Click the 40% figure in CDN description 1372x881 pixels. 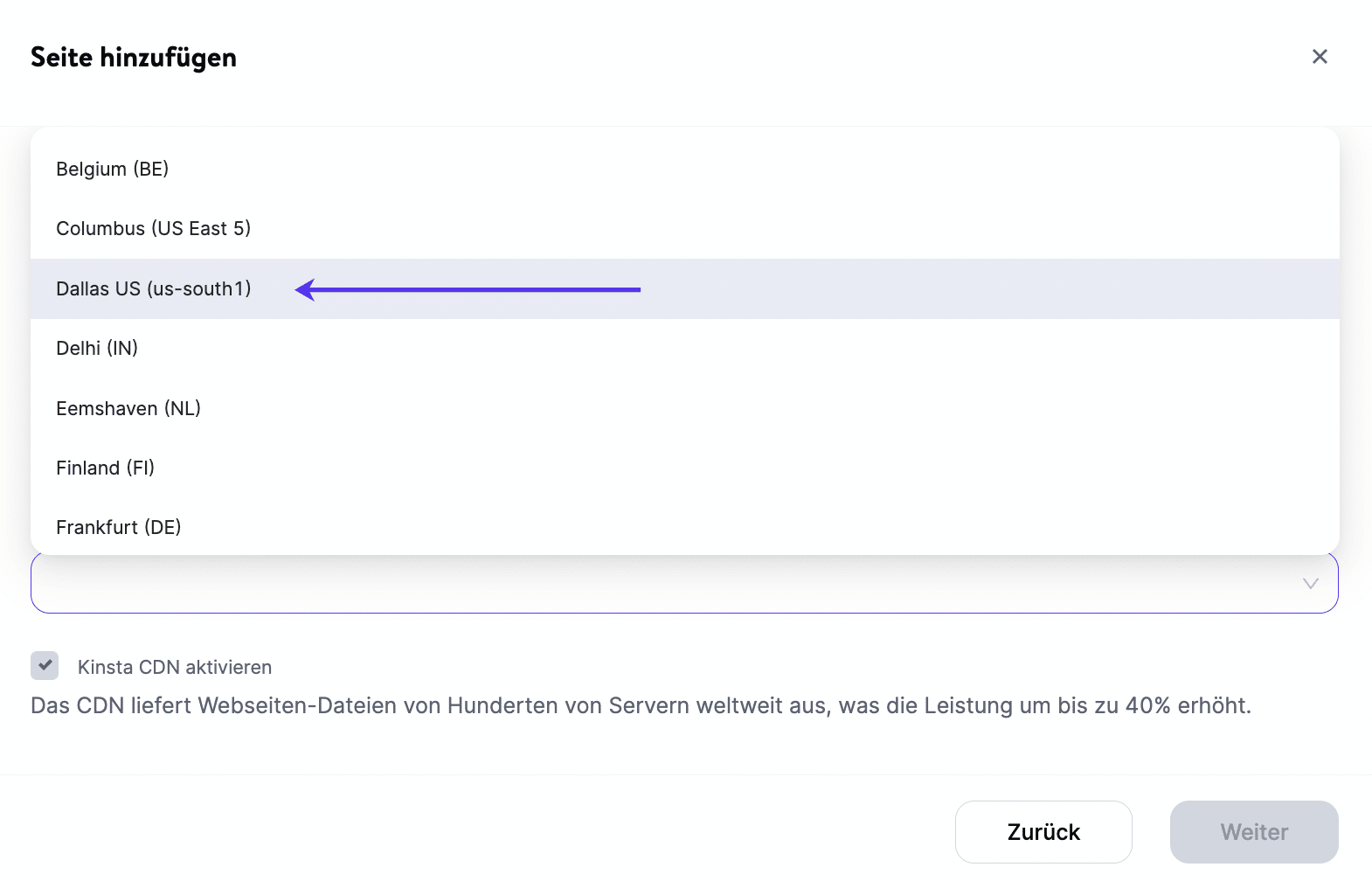1147,706
